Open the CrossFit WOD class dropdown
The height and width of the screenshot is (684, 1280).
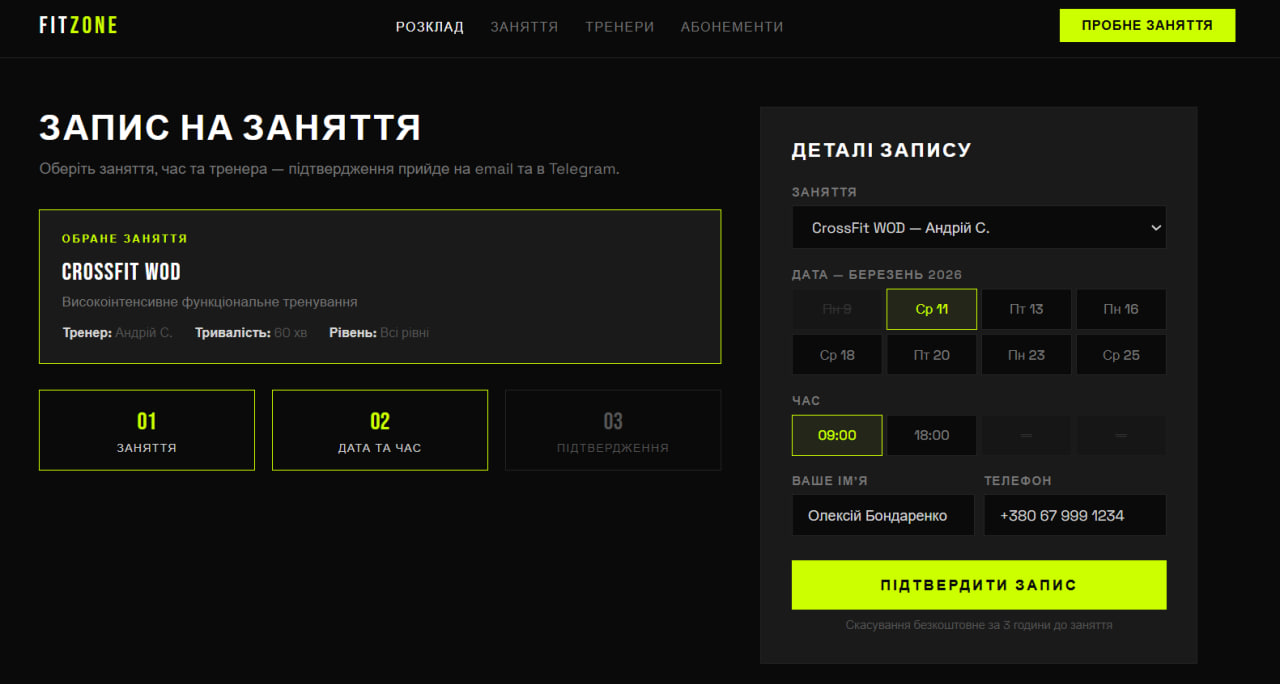pyautogui.click(x=978, y=227)
